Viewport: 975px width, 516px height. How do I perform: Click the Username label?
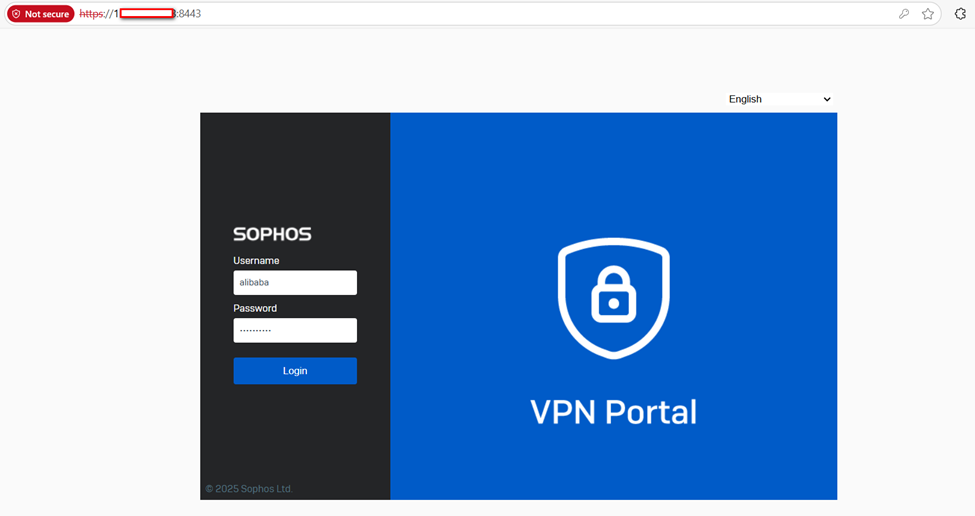click(256, 261)
